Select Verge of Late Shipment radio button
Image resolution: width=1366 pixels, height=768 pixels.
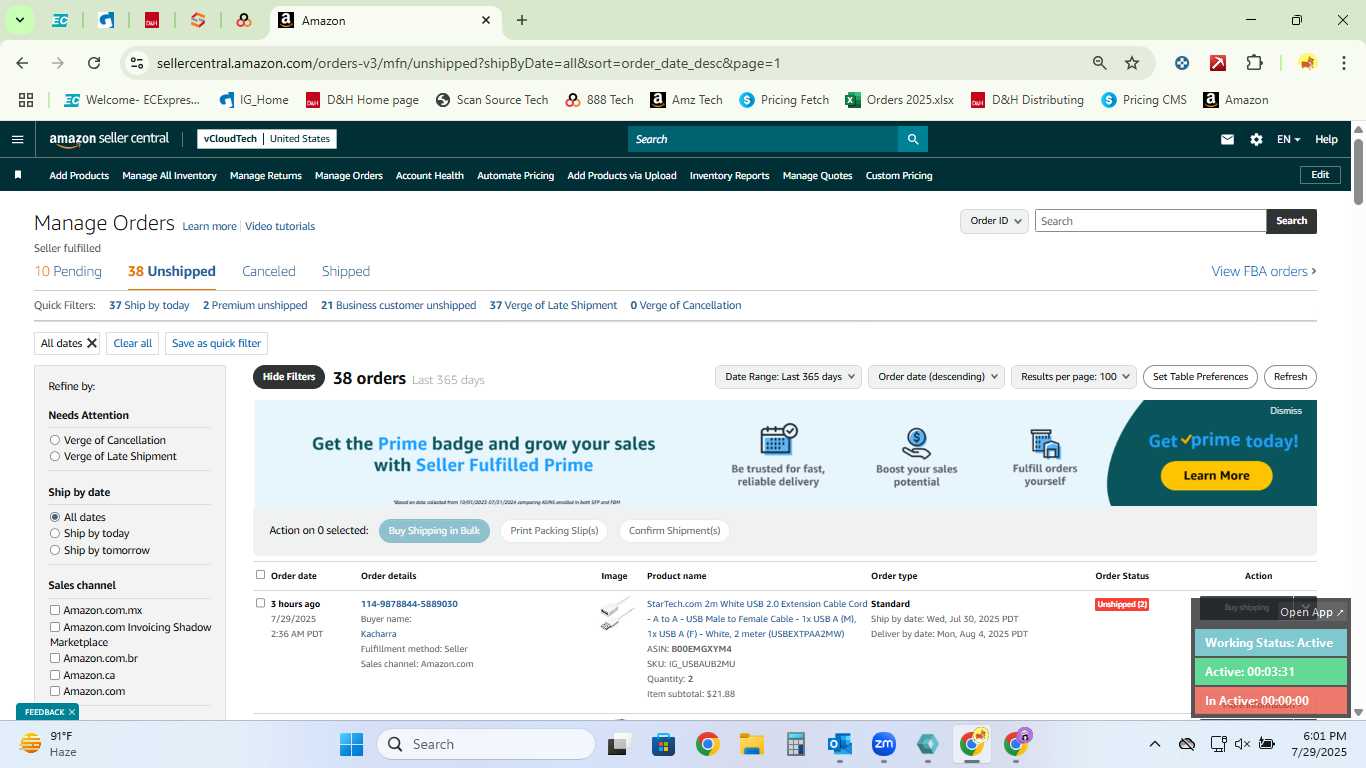click(x=55, y=456)
